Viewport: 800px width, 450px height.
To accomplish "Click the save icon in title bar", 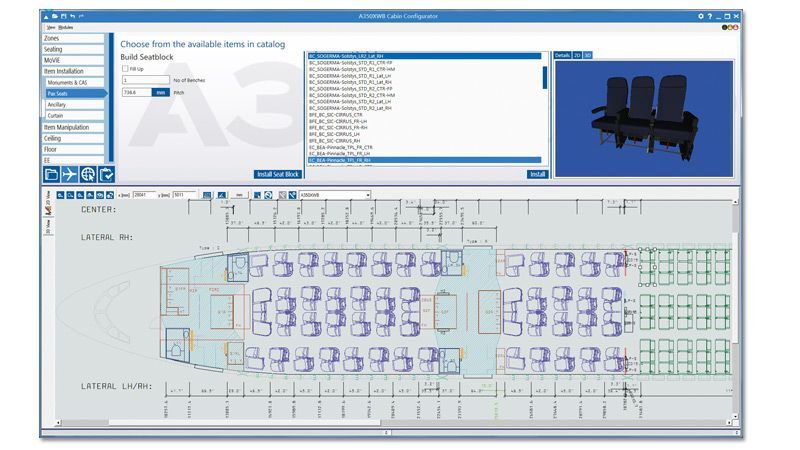I will (x=65, y=17).
